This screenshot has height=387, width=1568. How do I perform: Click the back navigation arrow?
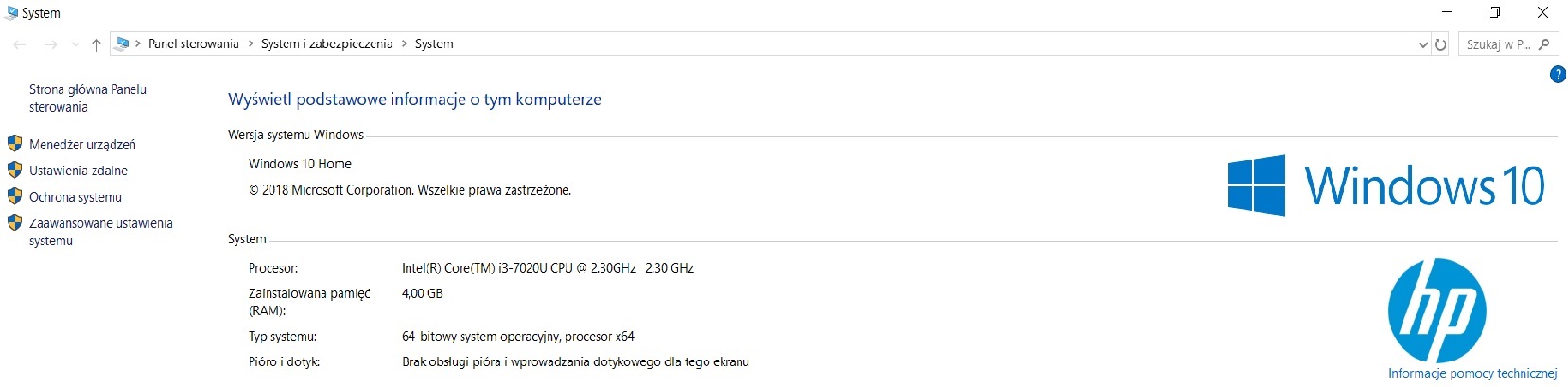(x=20, y=44)
